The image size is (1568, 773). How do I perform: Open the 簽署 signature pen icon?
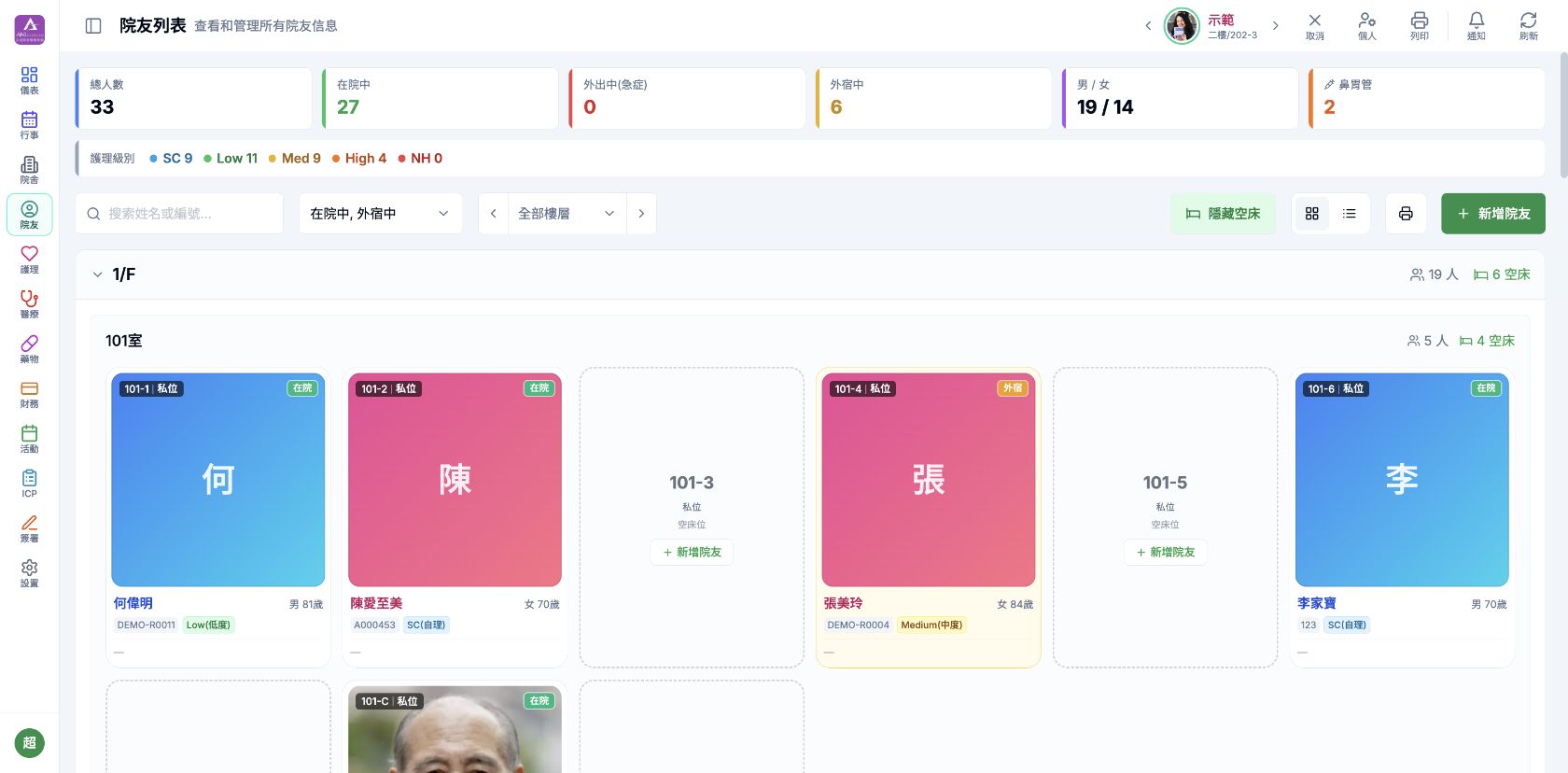30,528
